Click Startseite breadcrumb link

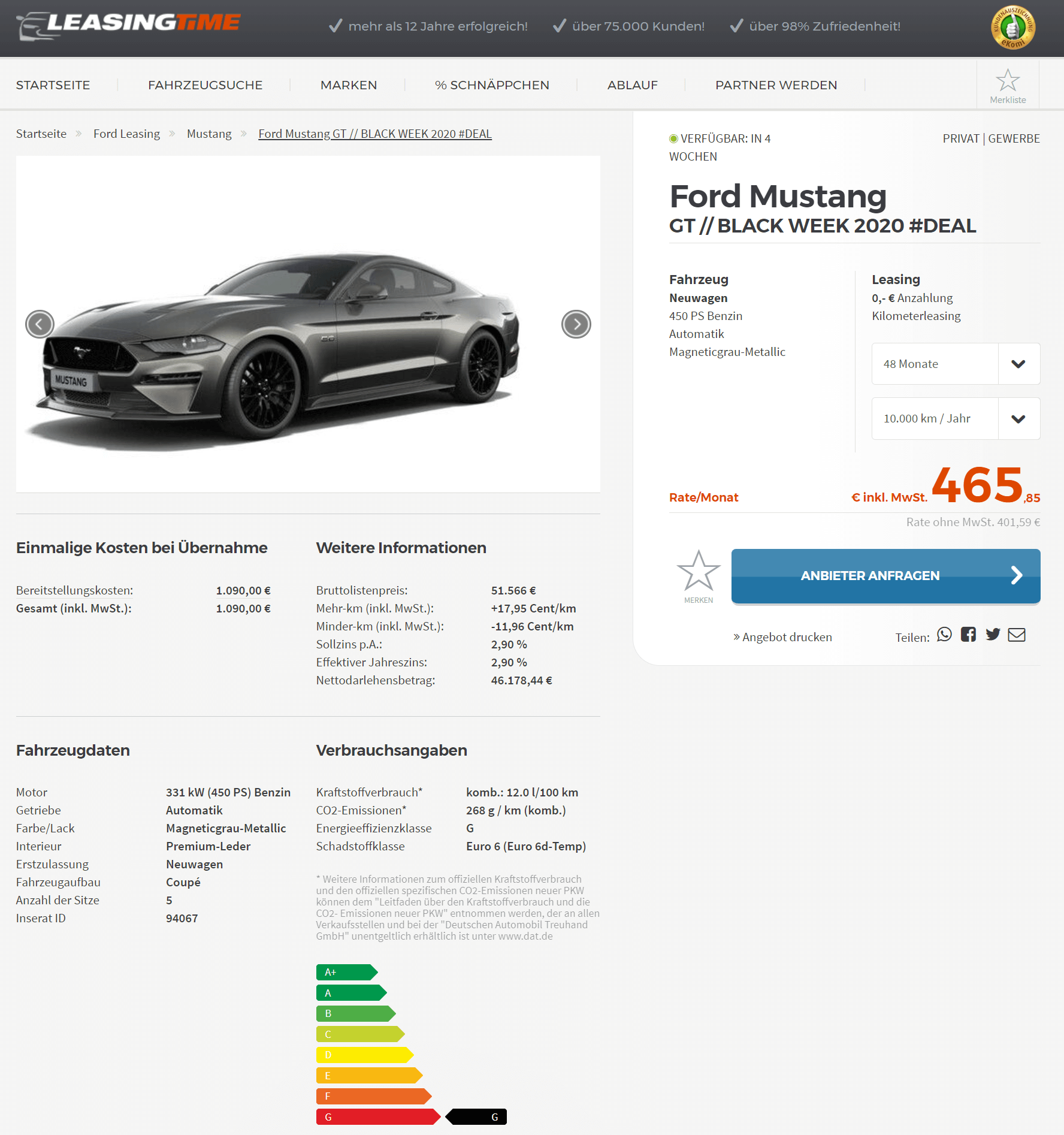[x=41, y=134]
